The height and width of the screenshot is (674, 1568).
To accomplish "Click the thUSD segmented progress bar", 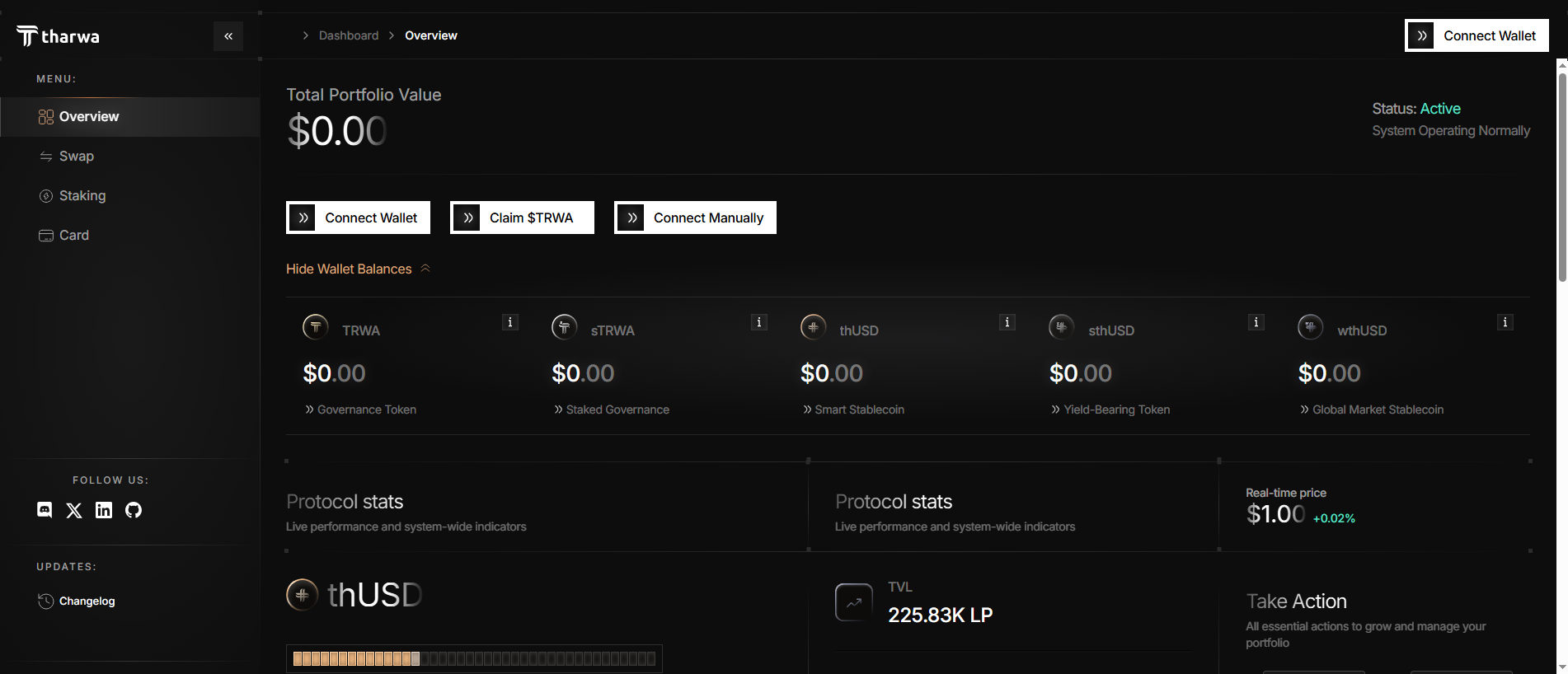I will click(474, 658).
